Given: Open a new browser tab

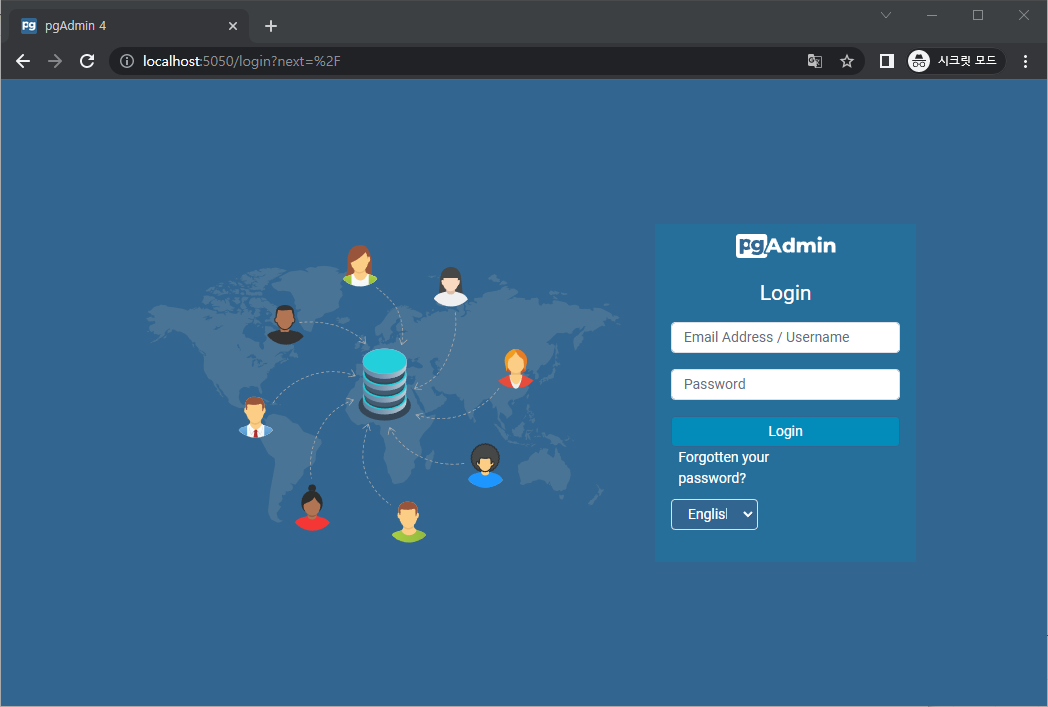Looking at the screenshot, I should [271, 26].
